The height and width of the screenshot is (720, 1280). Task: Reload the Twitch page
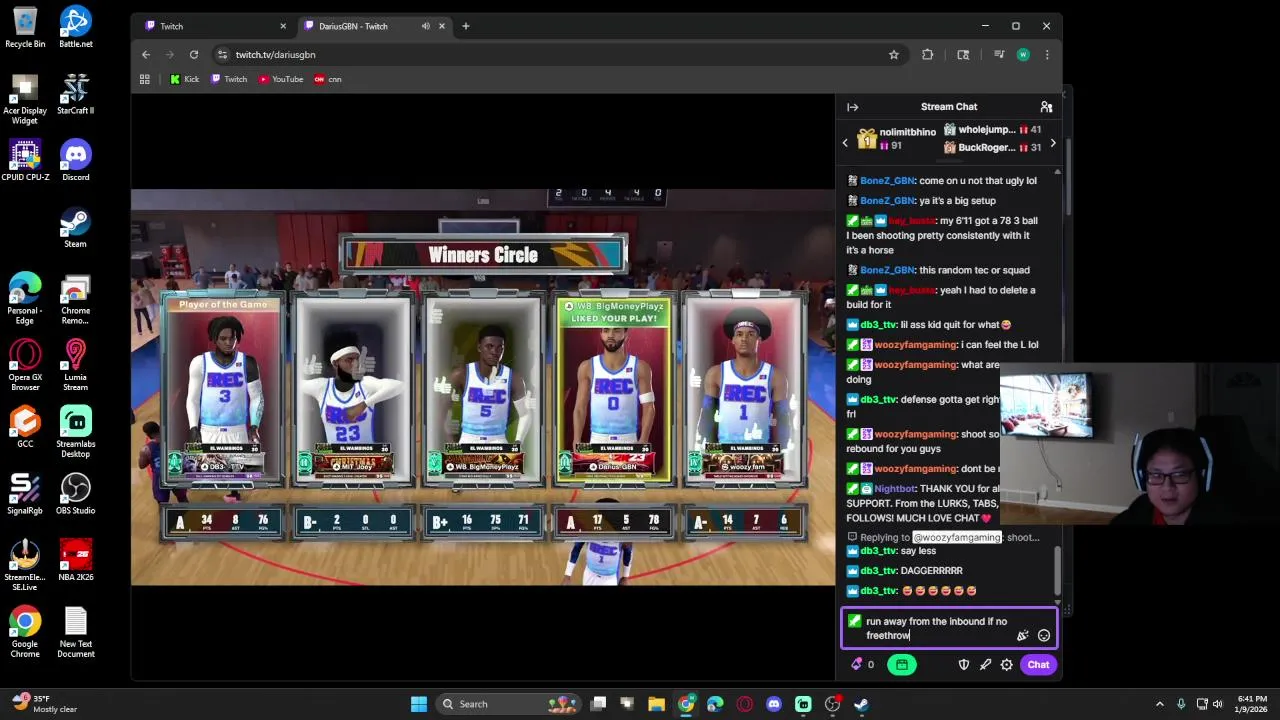[194, 55]
